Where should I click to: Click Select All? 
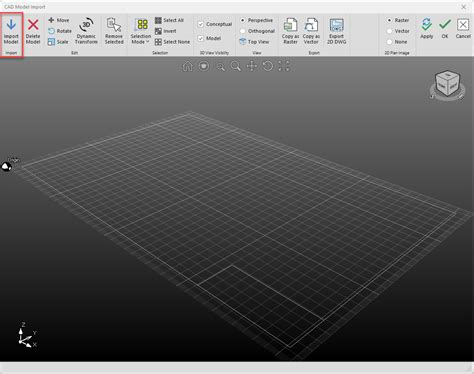[x=169, y=20]
